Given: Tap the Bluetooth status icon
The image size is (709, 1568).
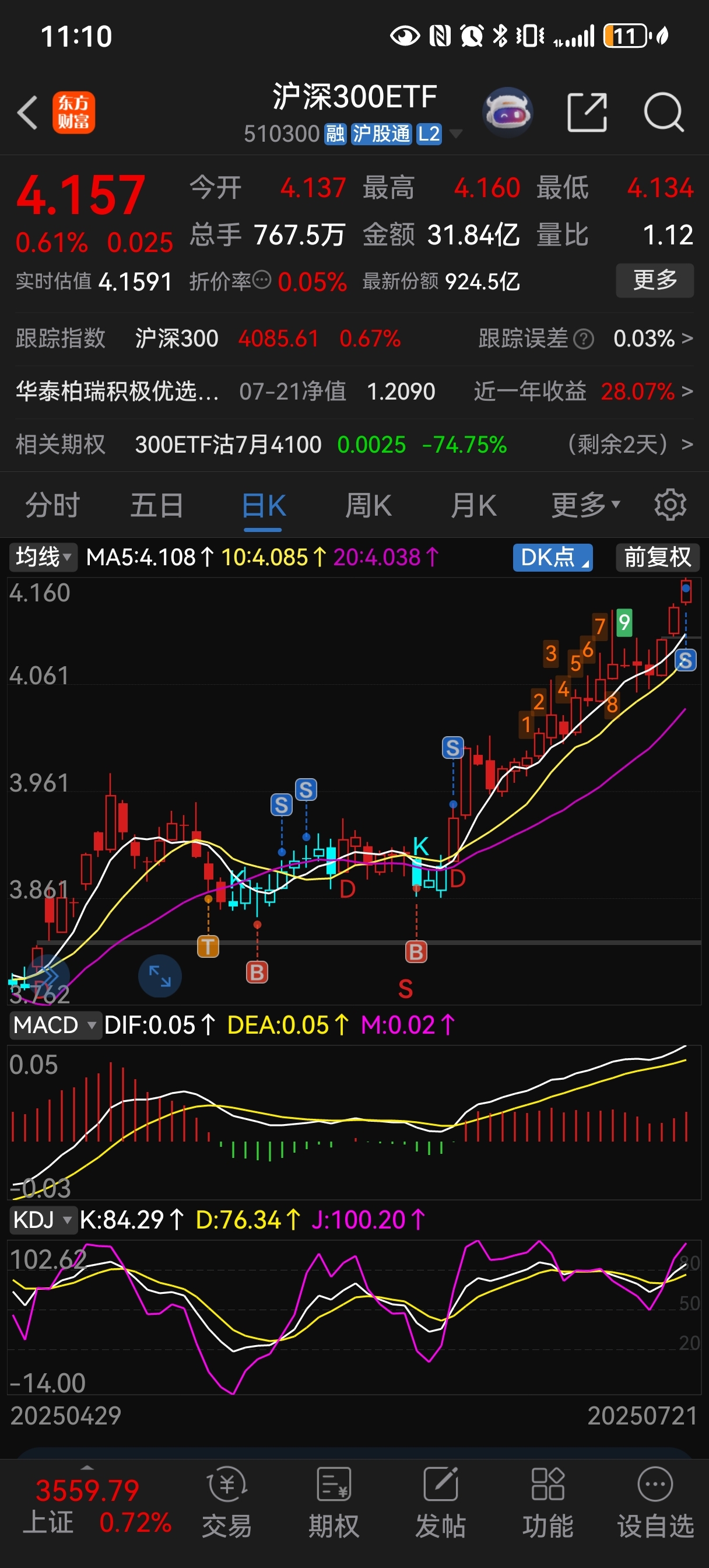Looking at the screenshot, I should [500, 36].
